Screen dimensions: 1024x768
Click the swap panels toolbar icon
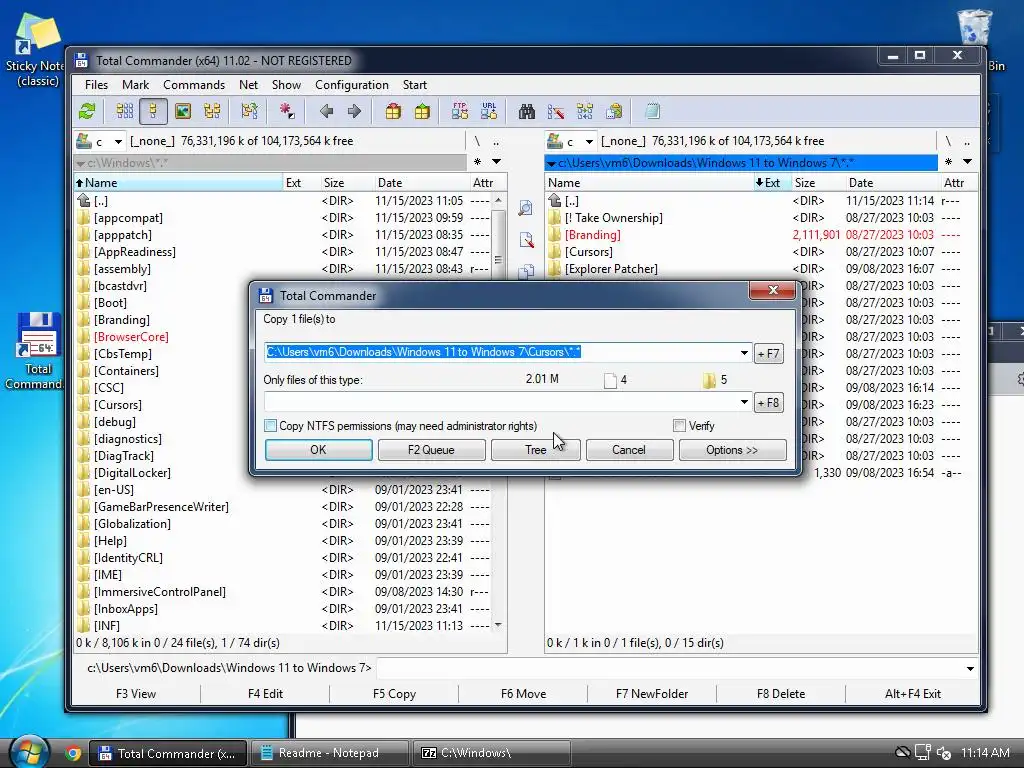(249, 111)
